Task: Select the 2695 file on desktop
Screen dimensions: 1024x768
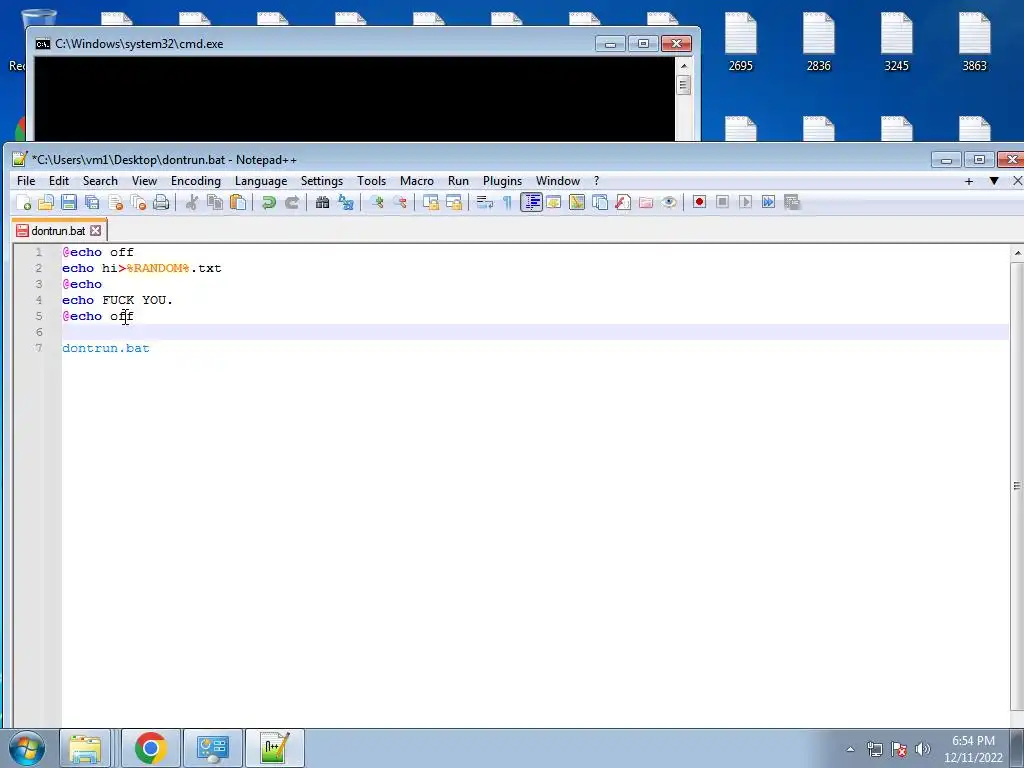Action: pos(741,42)
